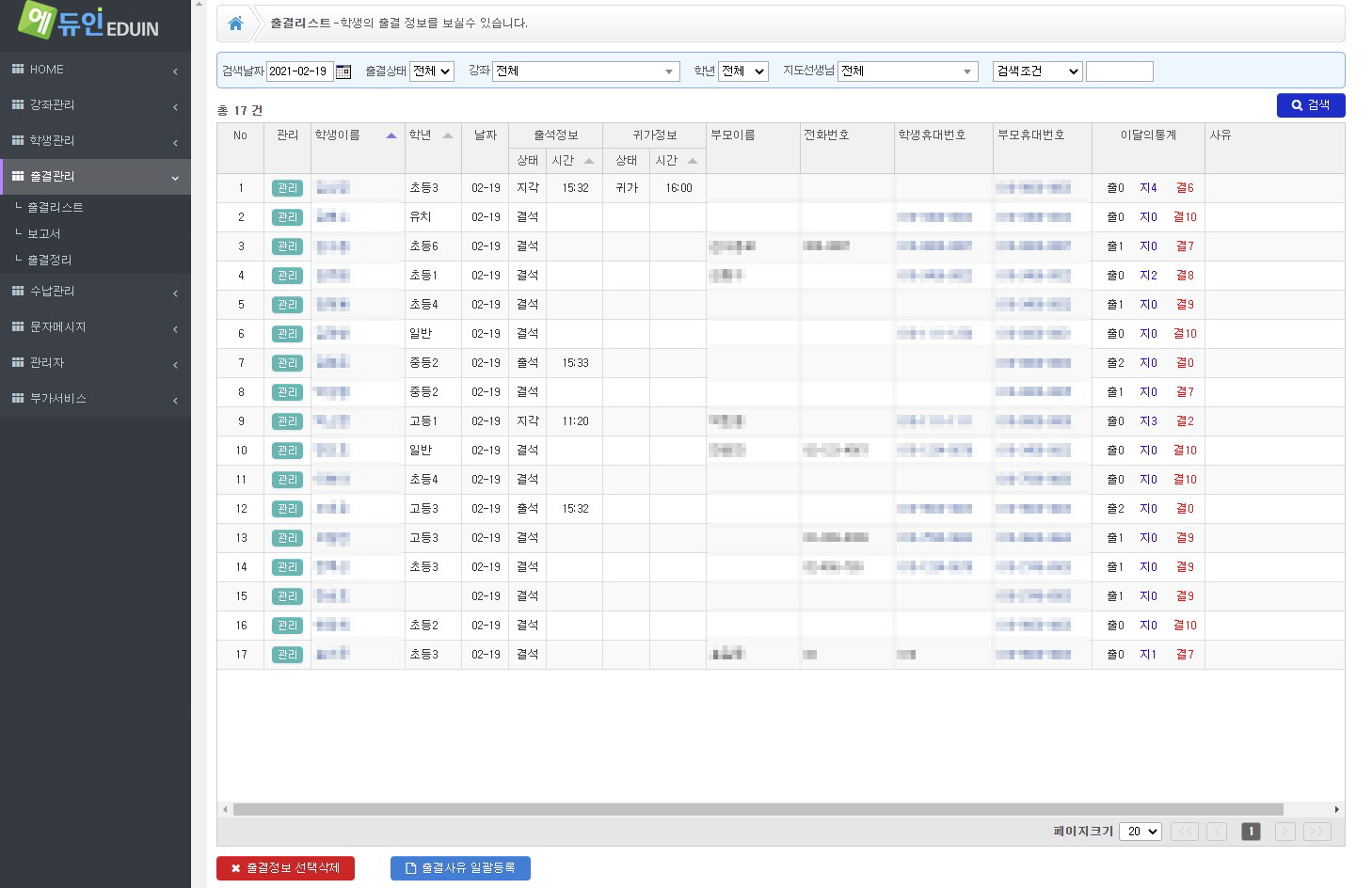Click grid icon beside 부가서비스
Viewport: 1372px width, 888px height.
click(18, 398)
